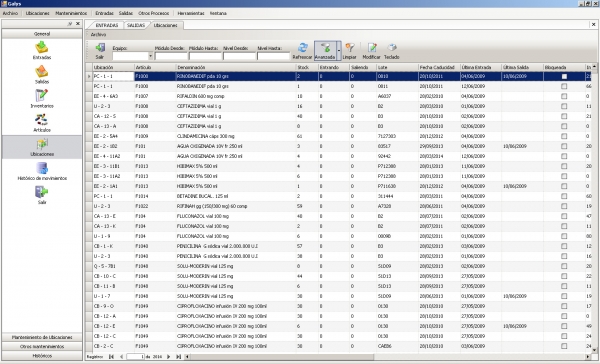
Task: Toggle Bloqueada checkbox for first PC - 1 - 1 row
Action: point(564,77)
